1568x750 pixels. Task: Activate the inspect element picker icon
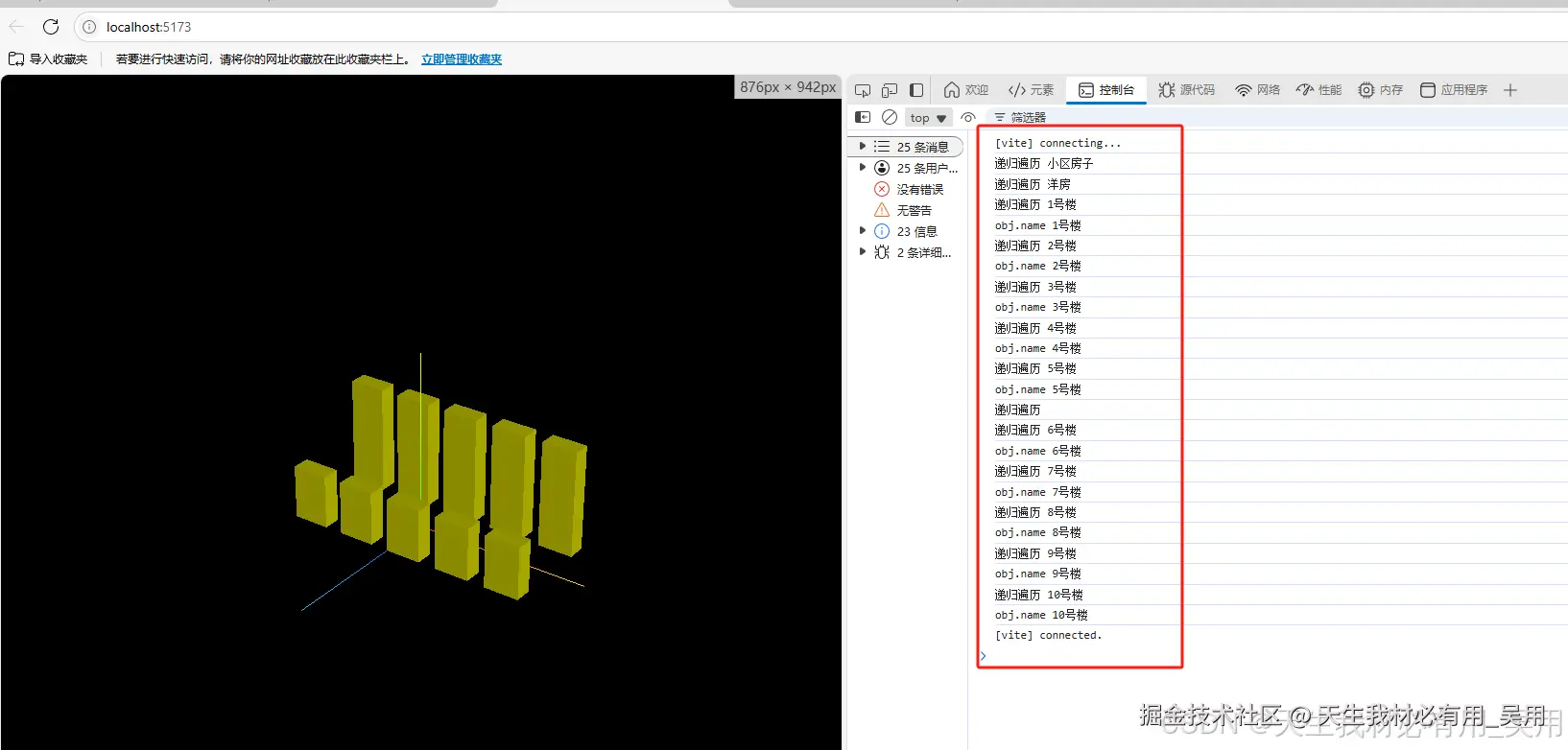(x=863, y=90)
